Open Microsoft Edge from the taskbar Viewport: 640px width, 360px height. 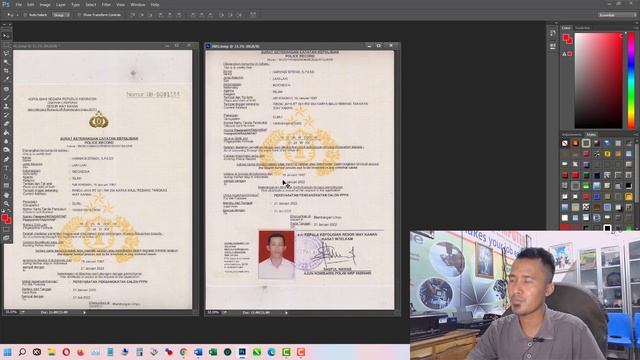tap(271, 352)
